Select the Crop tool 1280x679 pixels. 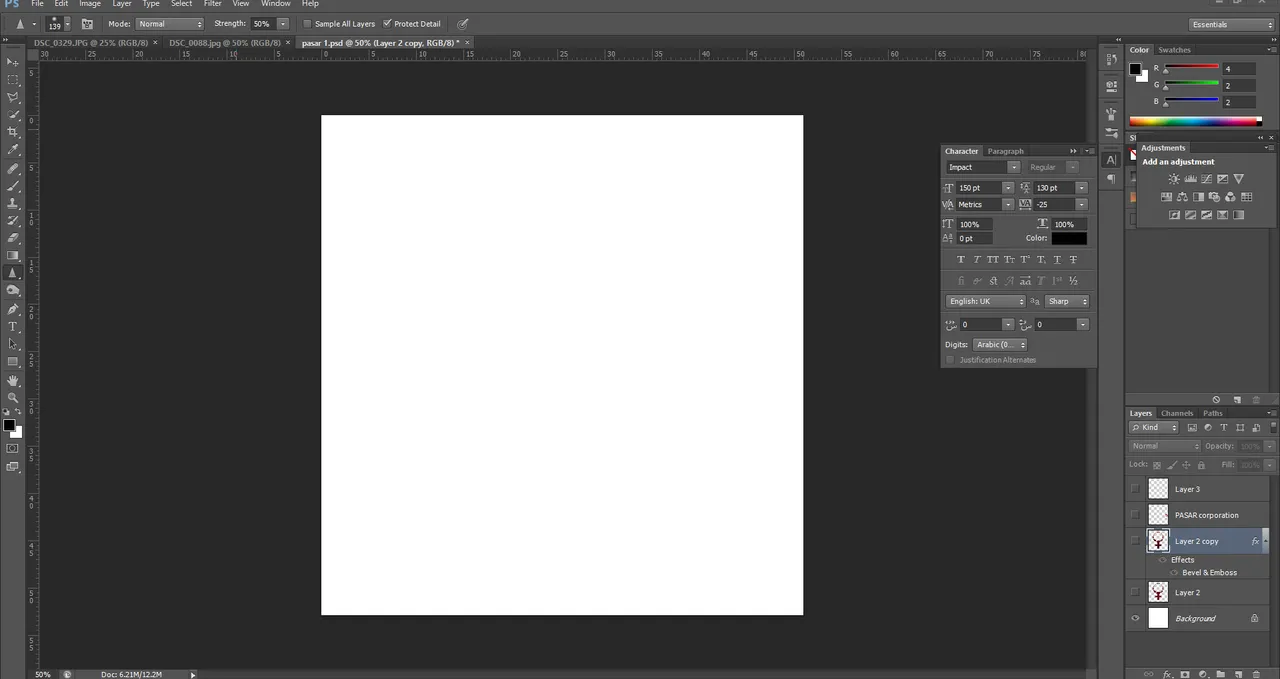(x=13, y=132)
